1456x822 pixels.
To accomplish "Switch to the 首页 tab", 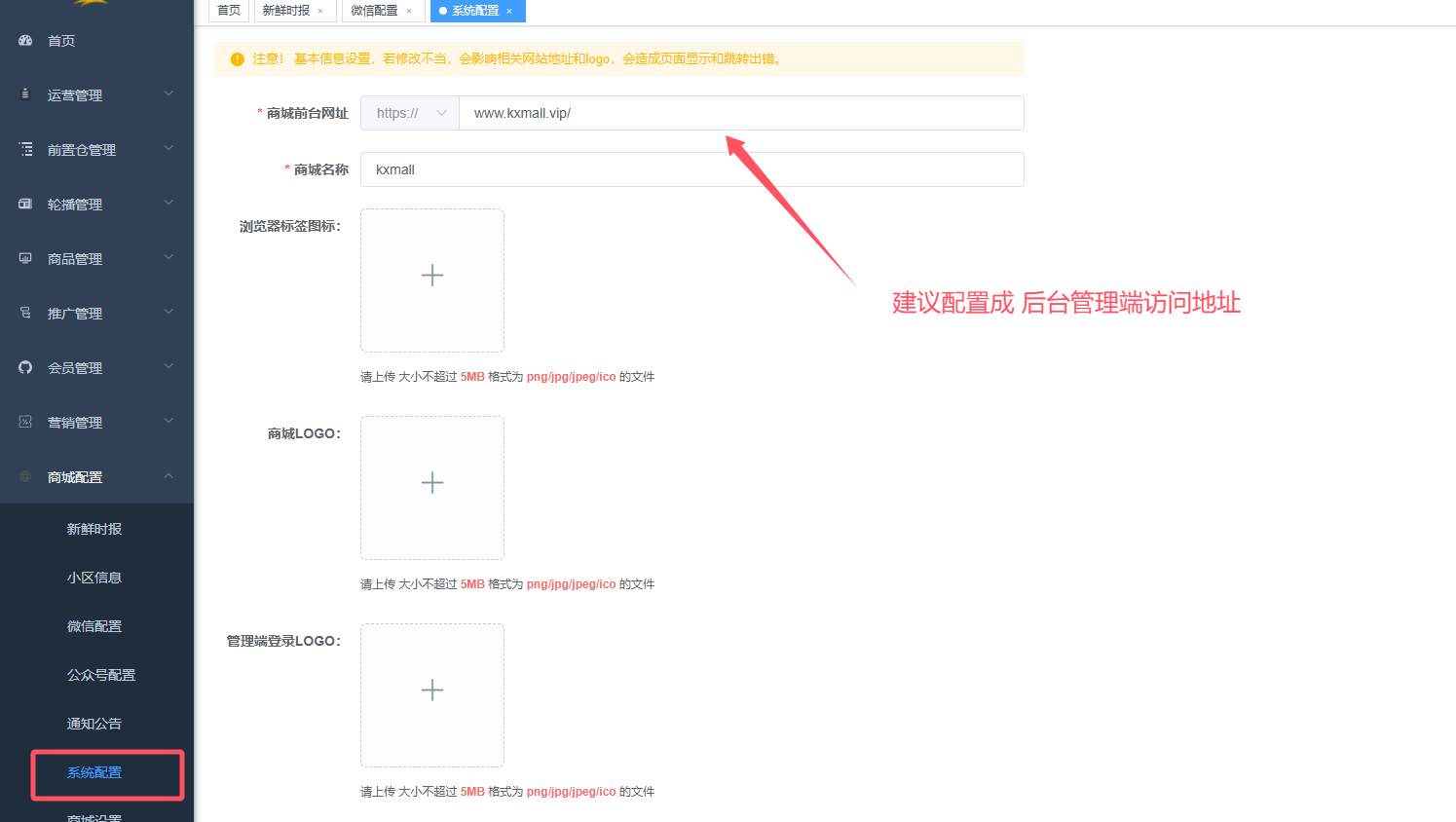I will tap(229, 11).
